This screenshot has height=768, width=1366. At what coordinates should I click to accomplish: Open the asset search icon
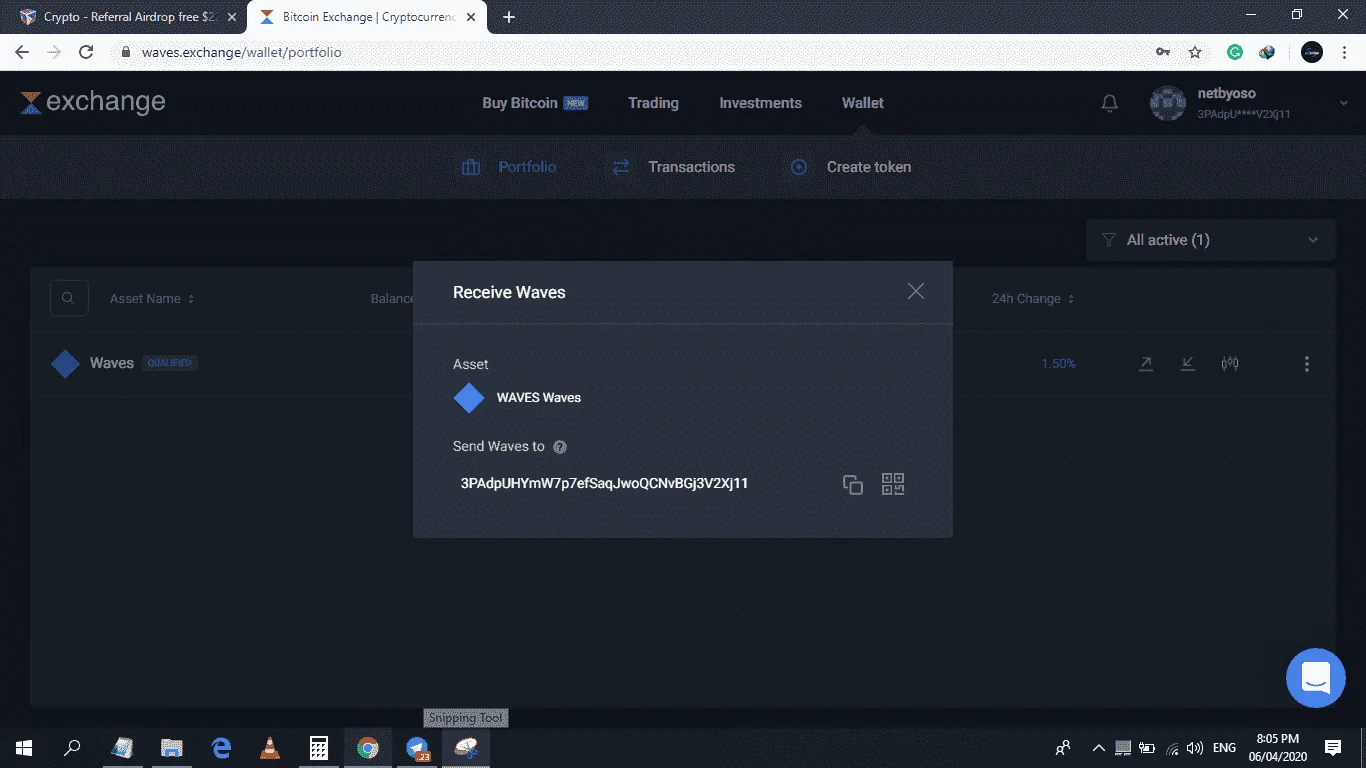coord(69,298)
